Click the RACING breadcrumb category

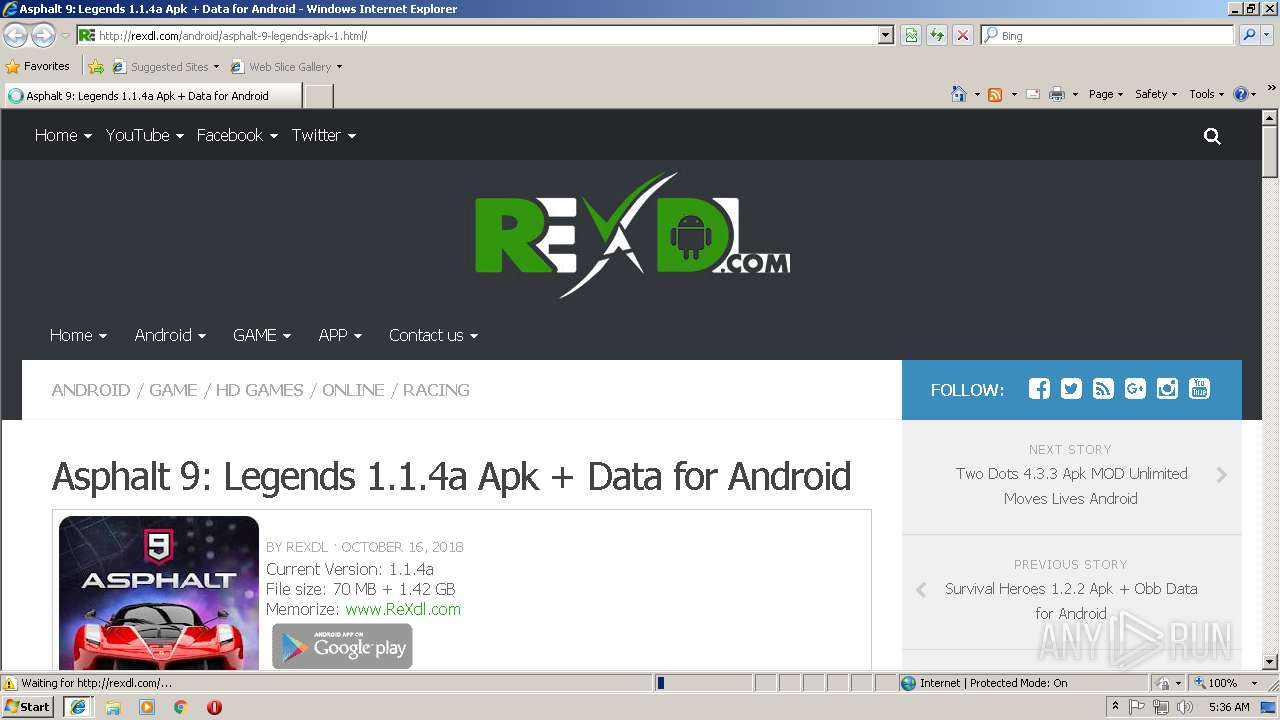(x=436, y=390)
